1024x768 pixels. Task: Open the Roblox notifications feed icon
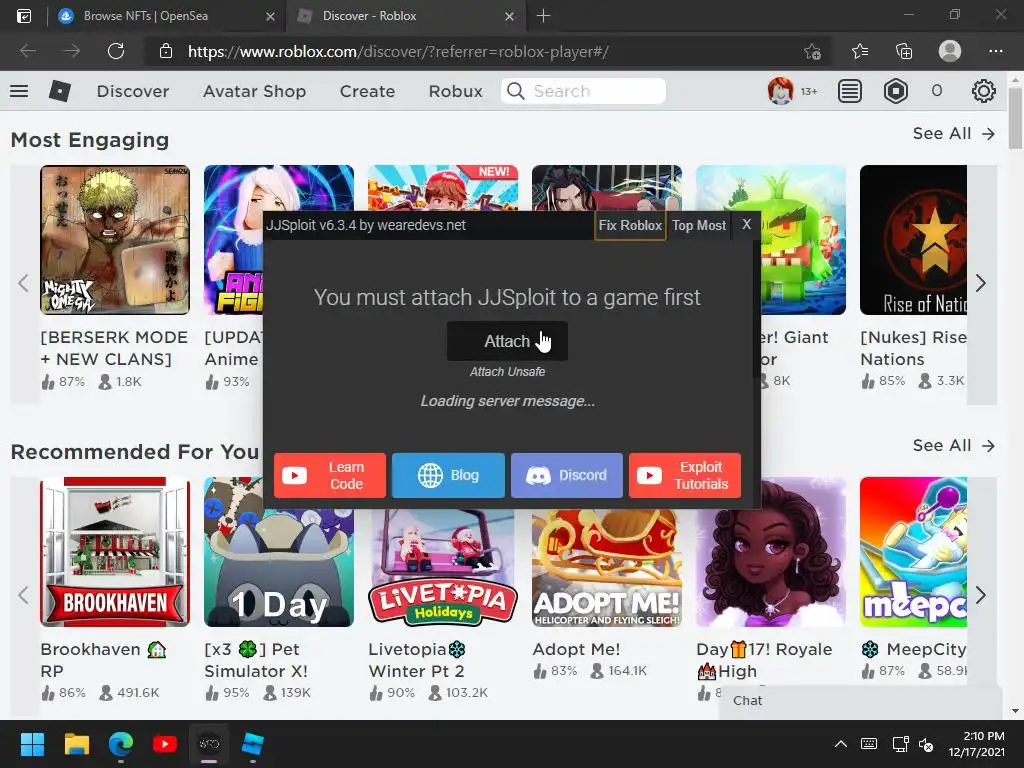tap(850, 91)
